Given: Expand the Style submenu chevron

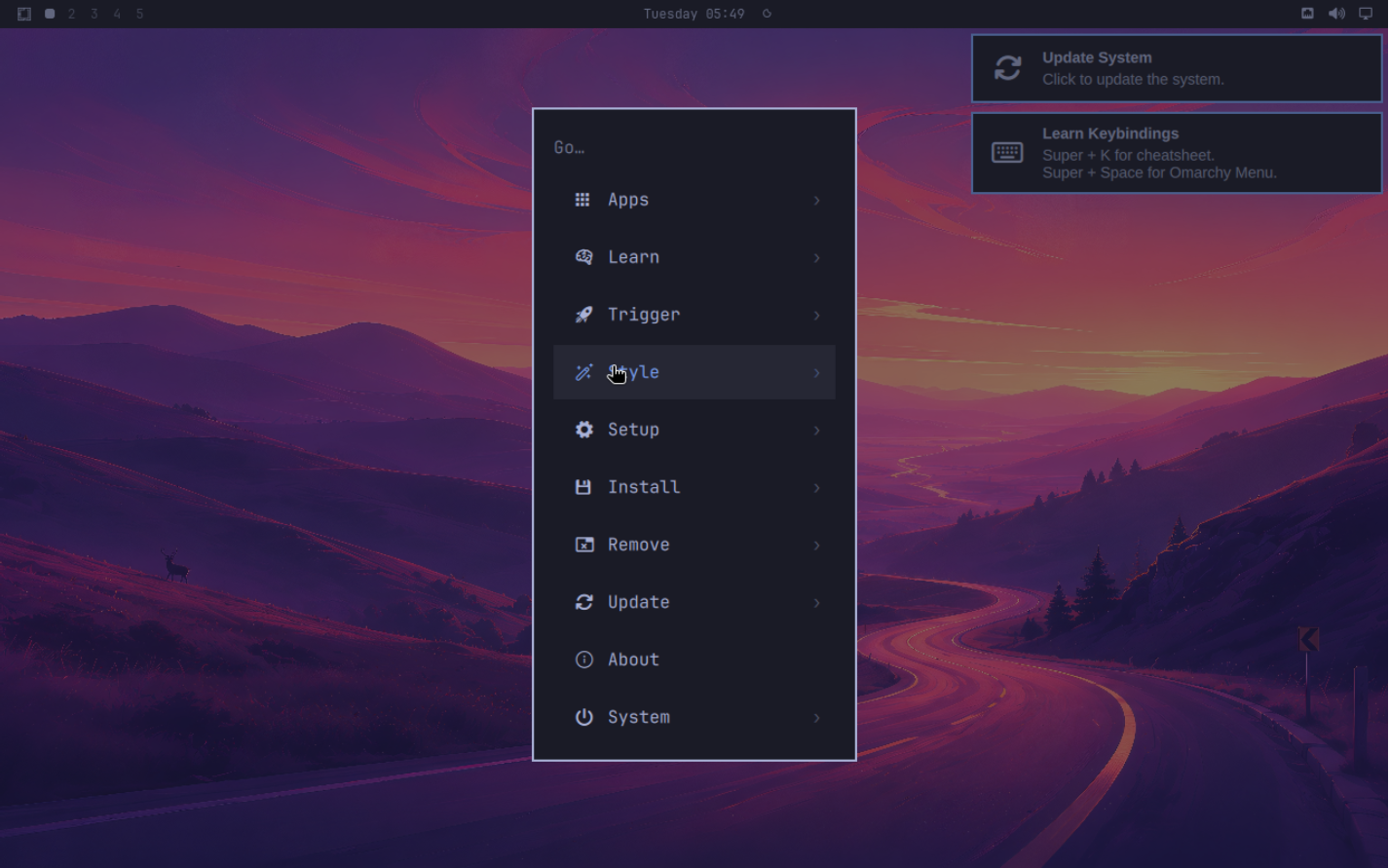Looking at the screenshot, I should (x=816, y=372).
